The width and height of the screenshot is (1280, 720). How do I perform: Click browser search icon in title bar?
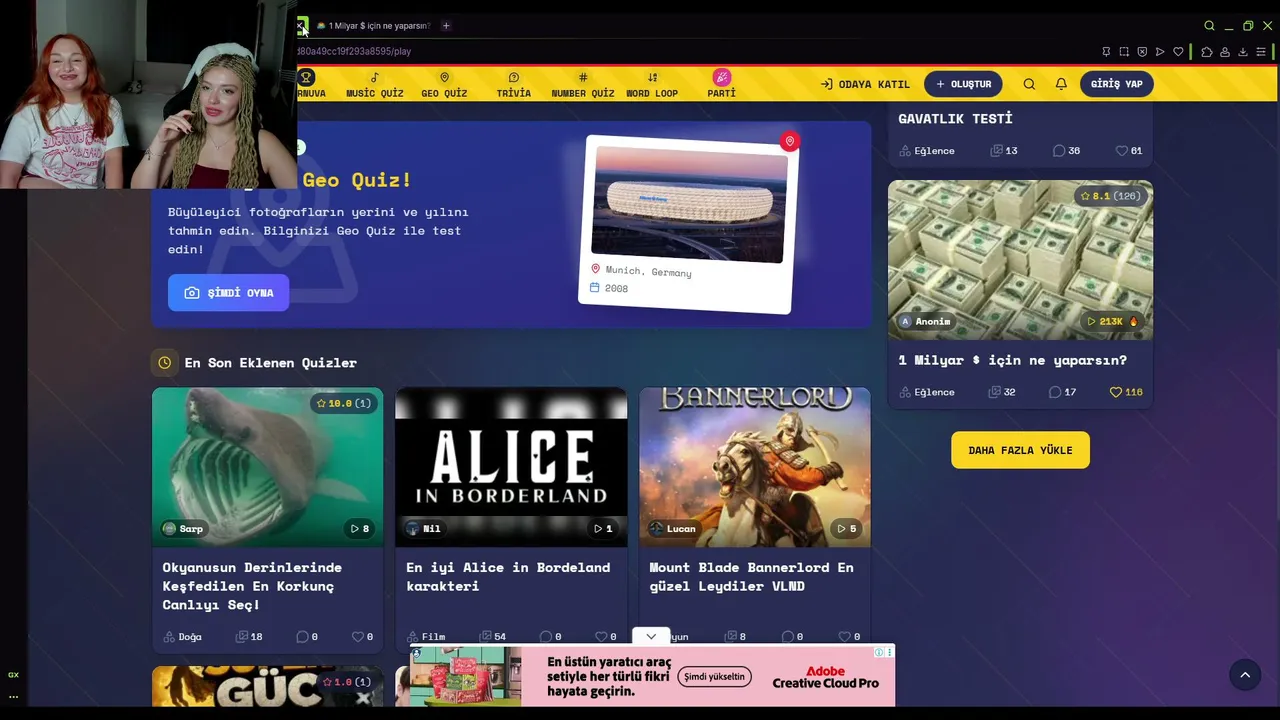tap(1209, 26)
